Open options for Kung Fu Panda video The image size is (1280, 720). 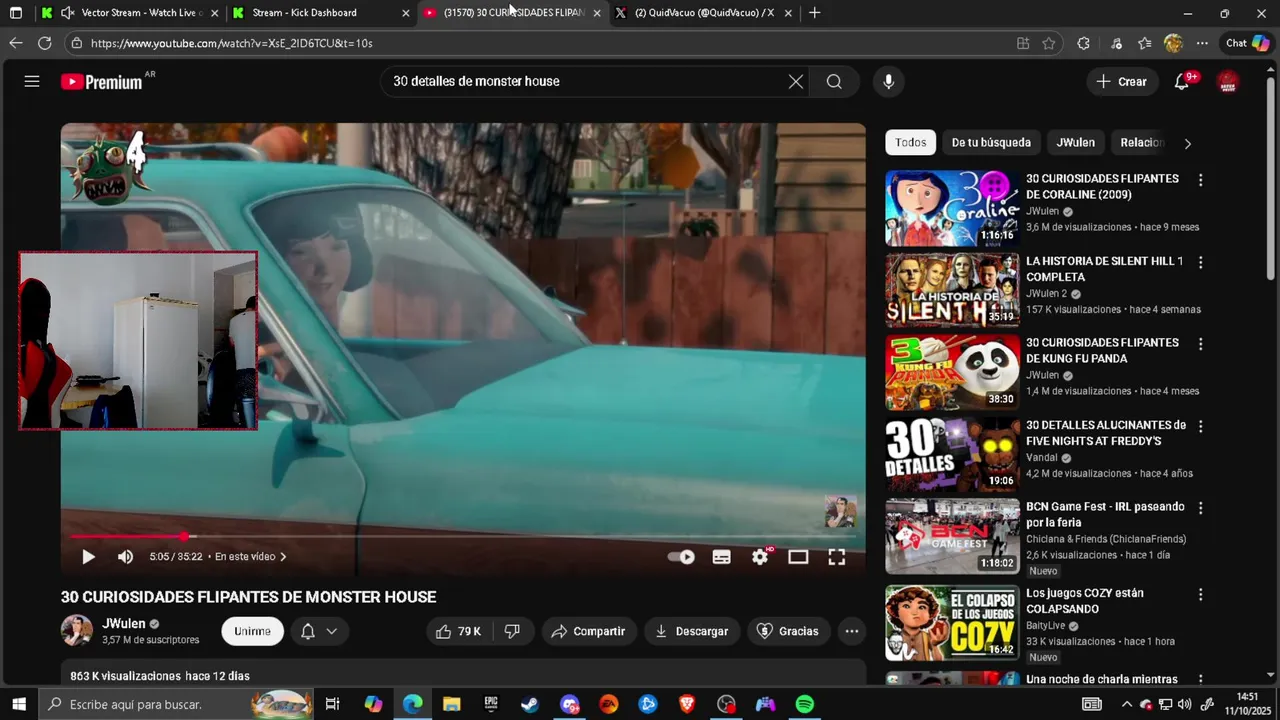(x=1200, y=344)
